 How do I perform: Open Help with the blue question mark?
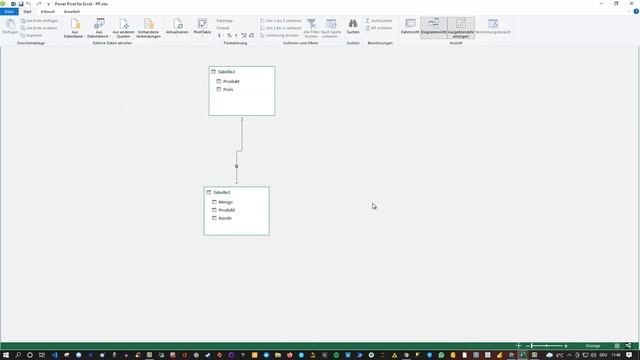coord(636,11)
